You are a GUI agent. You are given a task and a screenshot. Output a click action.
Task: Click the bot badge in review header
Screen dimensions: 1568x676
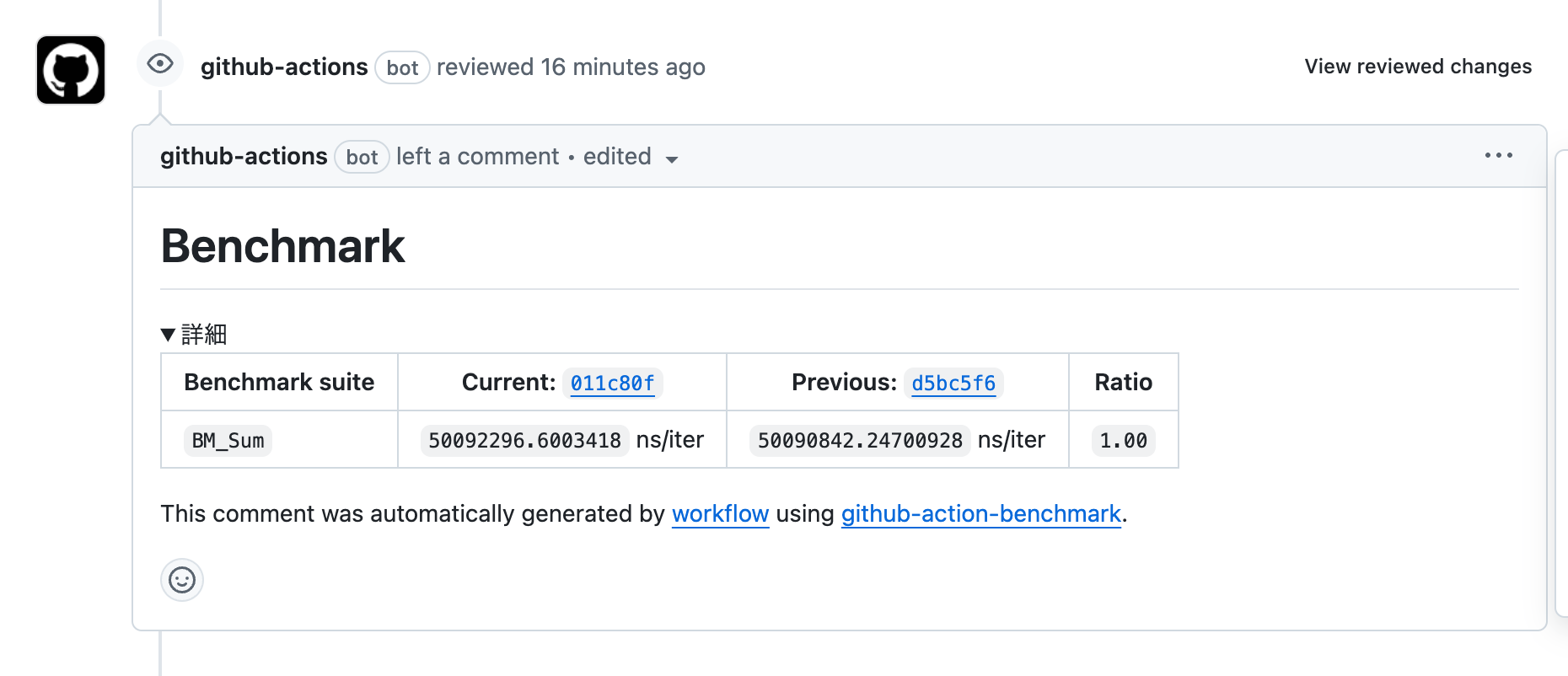402,67
